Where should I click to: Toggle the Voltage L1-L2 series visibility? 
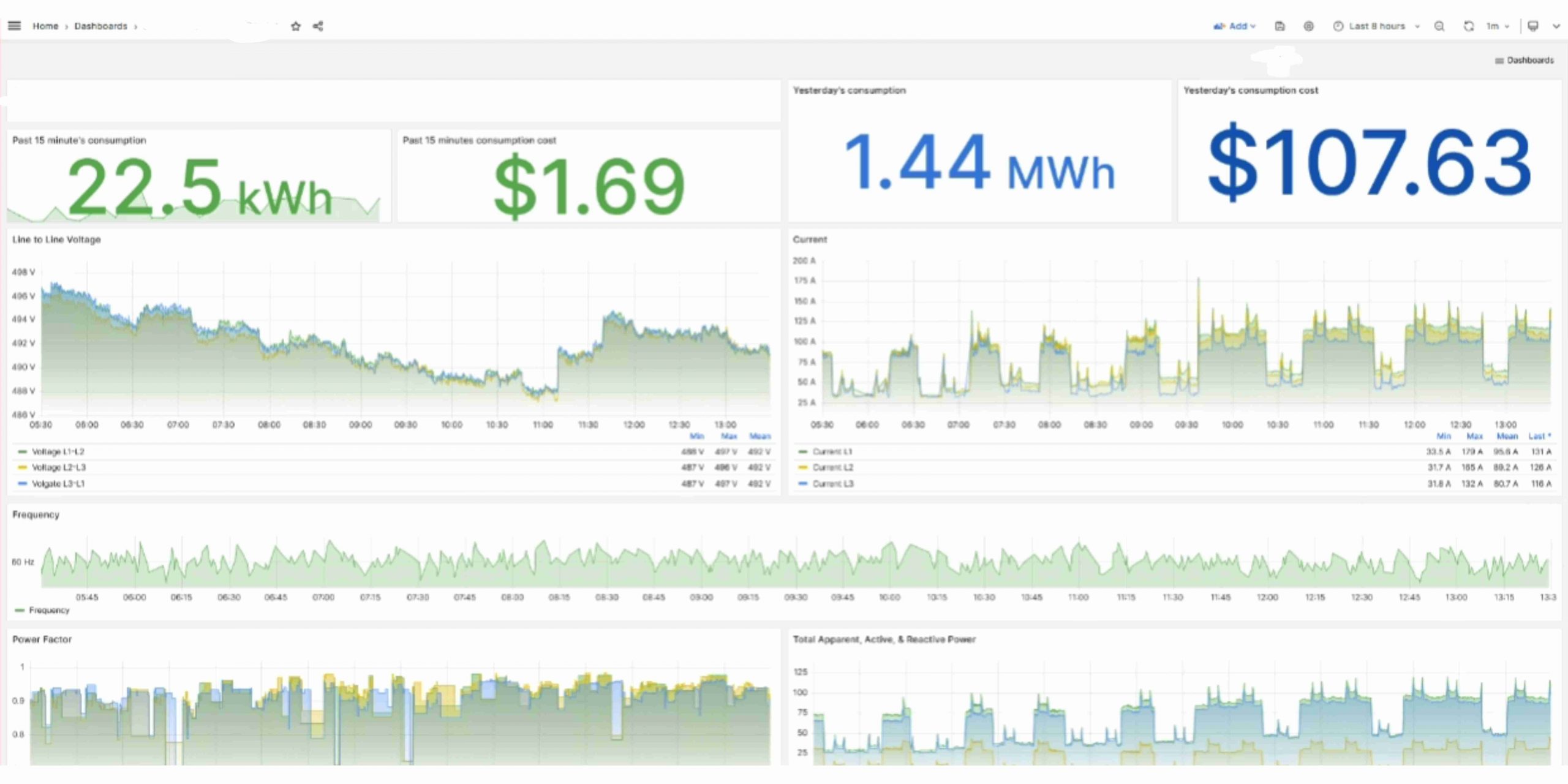(x=58, y=451)
